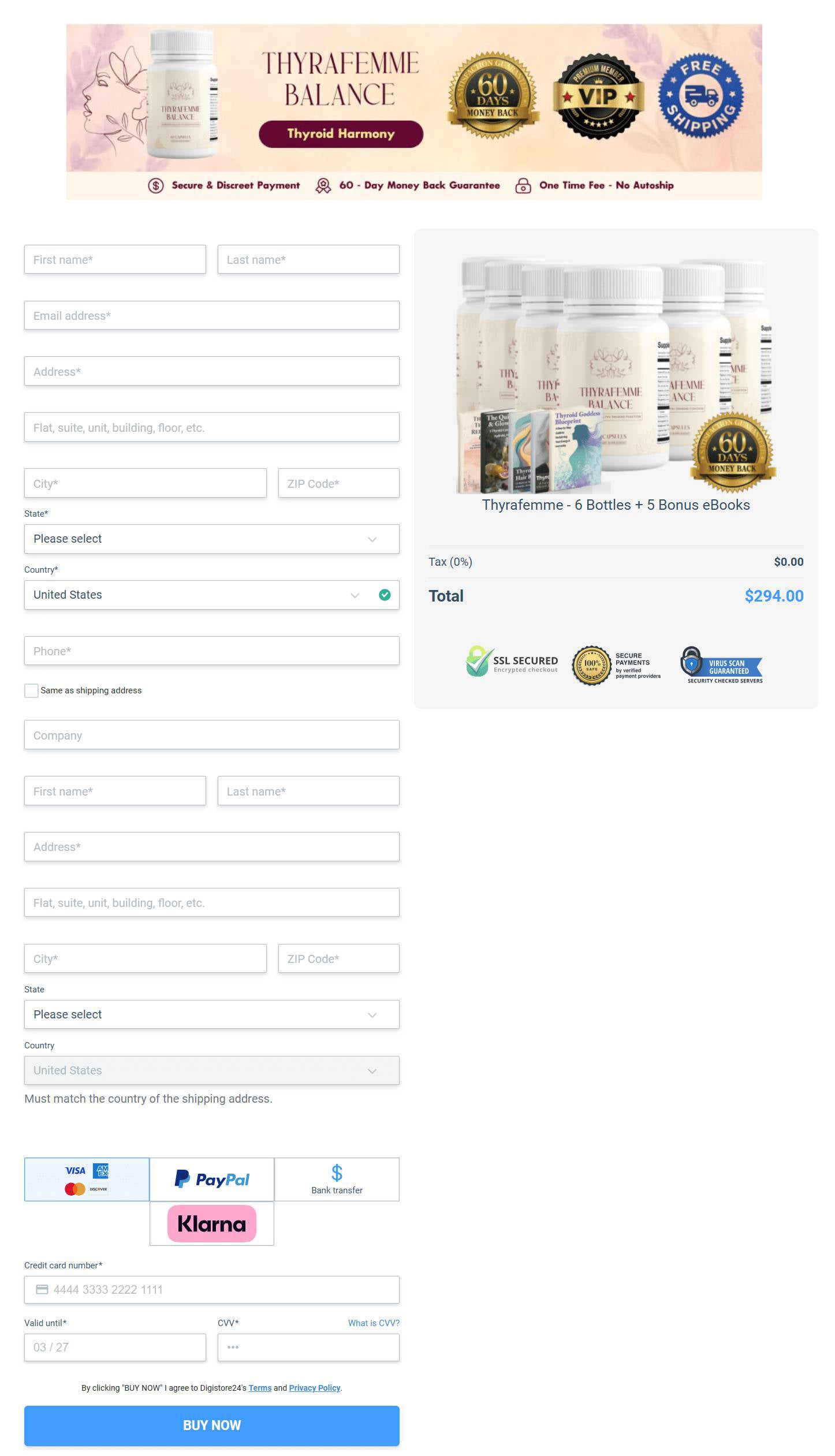
Task: Click the Virus Scan Guaranteed shield icon
Action: coord(691,662)
